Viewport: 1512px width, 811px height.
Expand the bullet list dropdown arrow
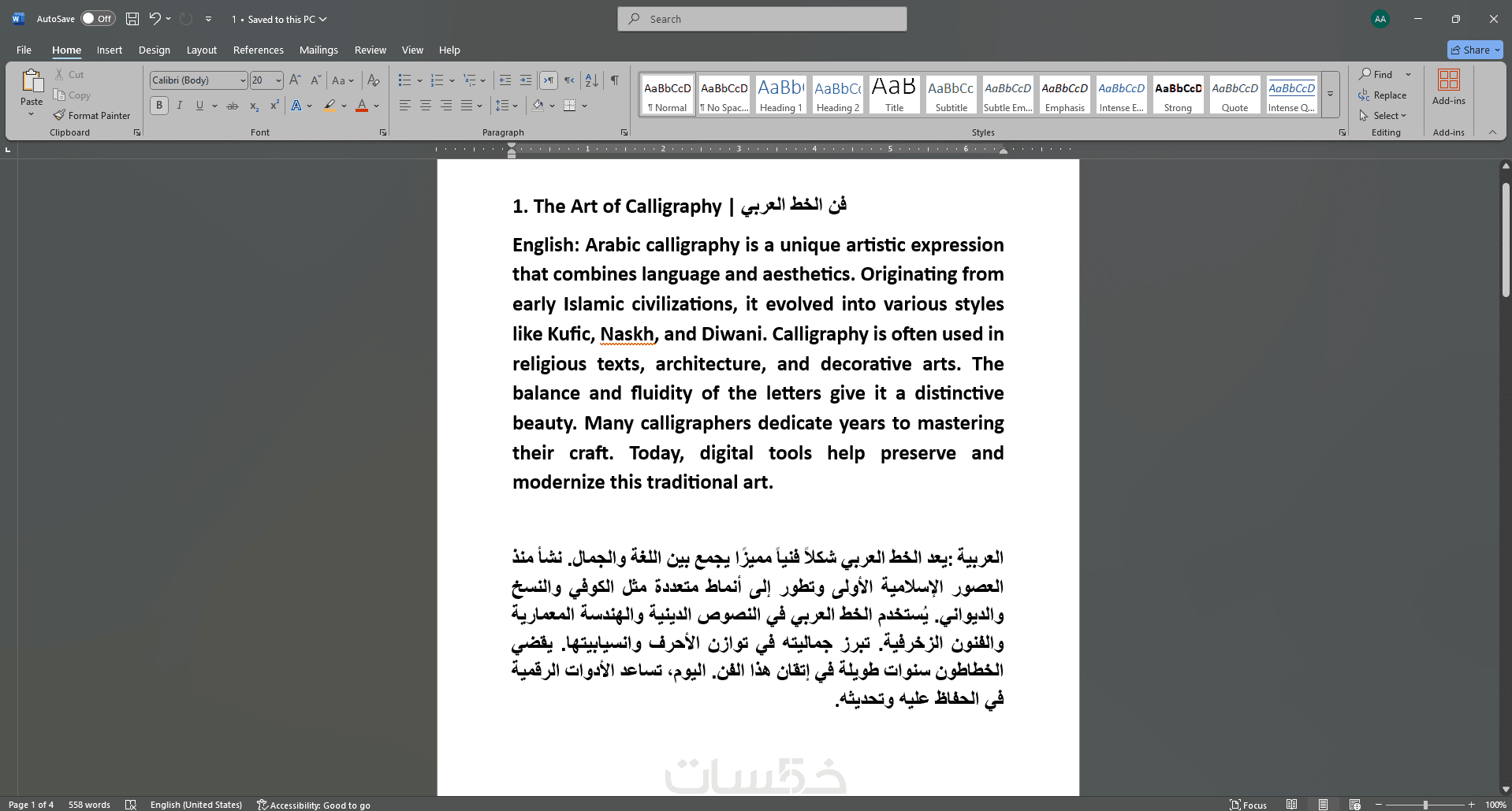point(419,80)
